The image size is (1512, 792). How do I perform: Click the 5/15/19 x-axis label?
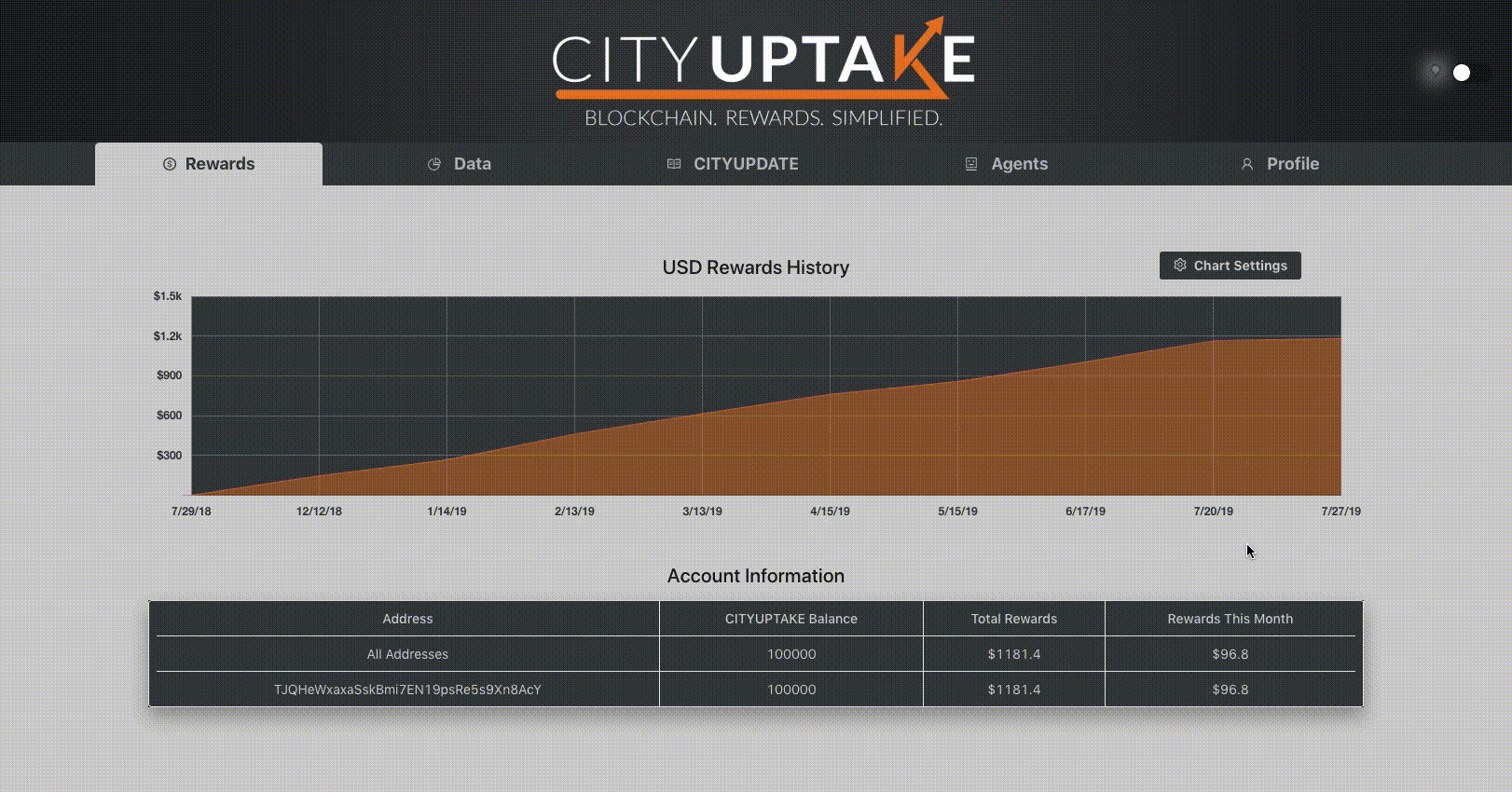click(x=957, y=512)
